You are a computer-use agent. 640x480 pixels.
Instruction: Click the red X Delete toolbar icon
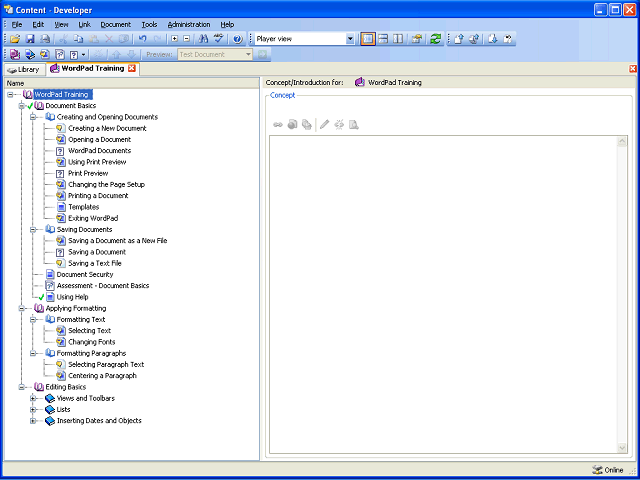click(109, 39)
